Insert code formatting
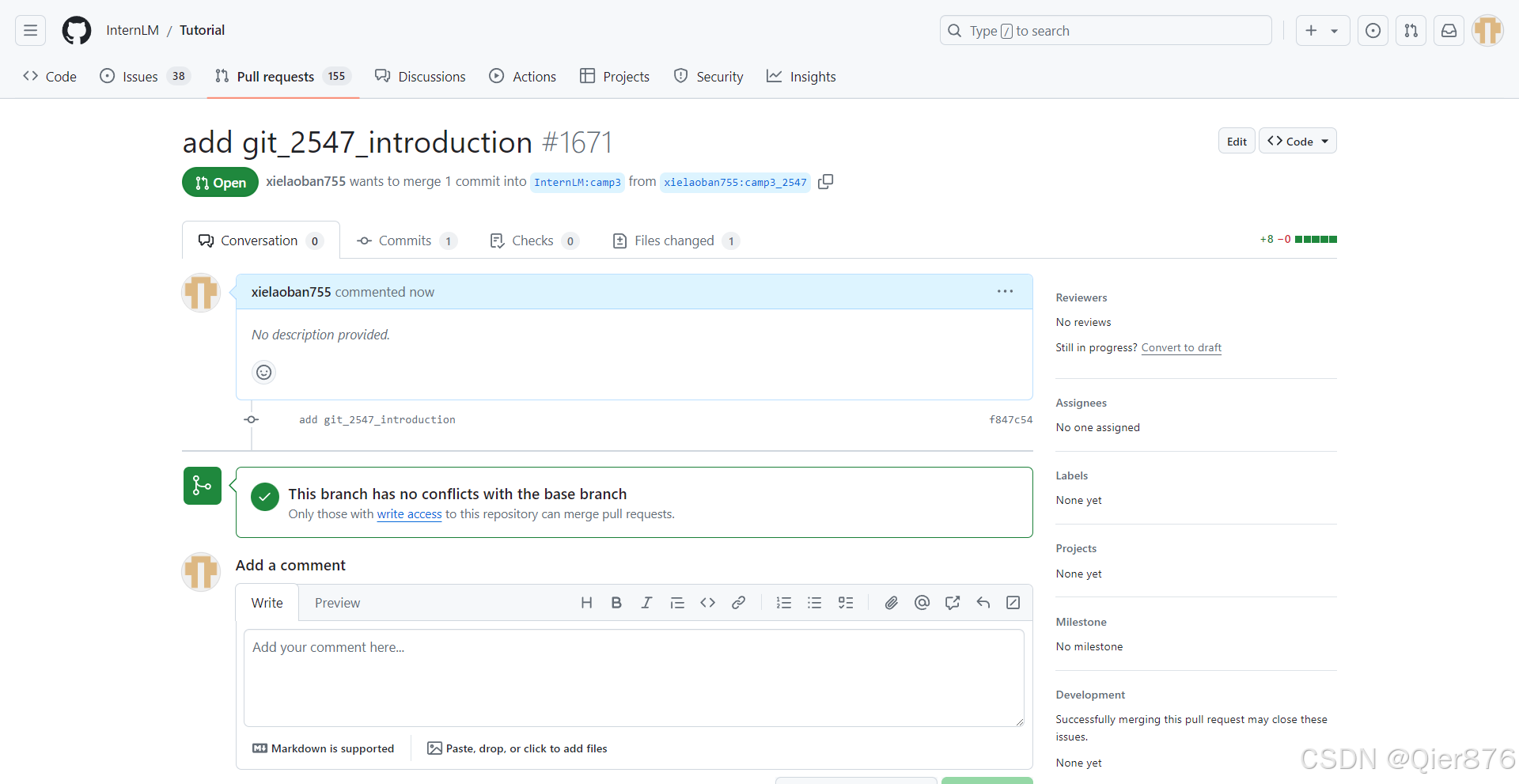The height and width of the screenshot is (784, 1519). click(707, 603)
